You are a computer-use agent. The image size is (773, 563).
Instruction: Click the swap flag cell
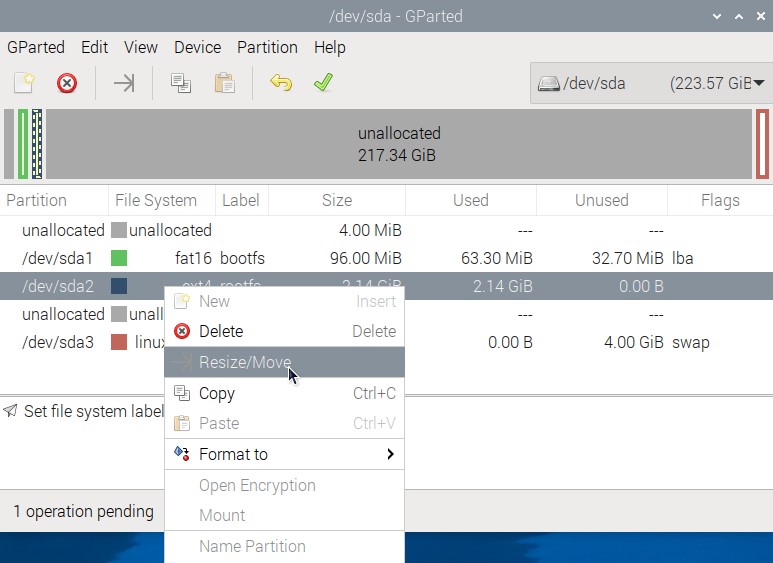691,342
